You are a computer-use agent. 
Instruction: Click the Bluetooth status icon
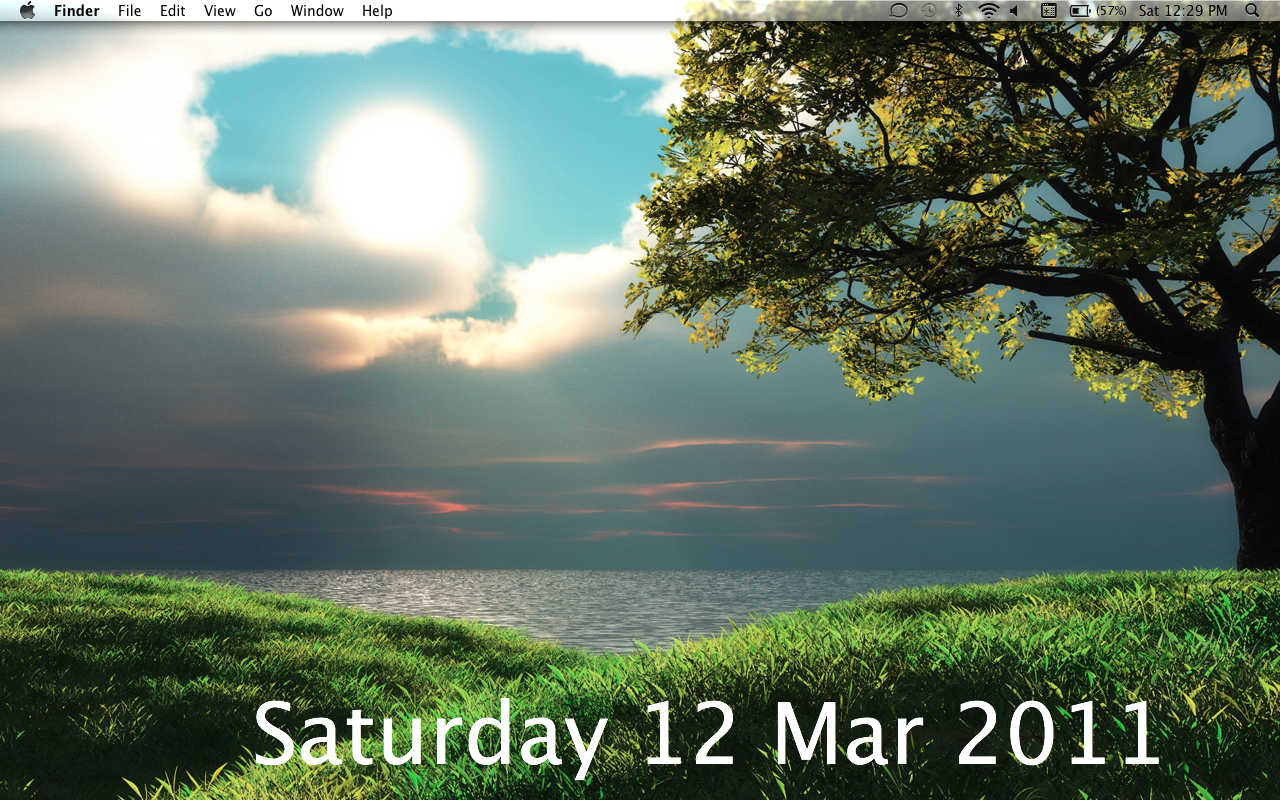pyautogui.click(x=958, y=10)
